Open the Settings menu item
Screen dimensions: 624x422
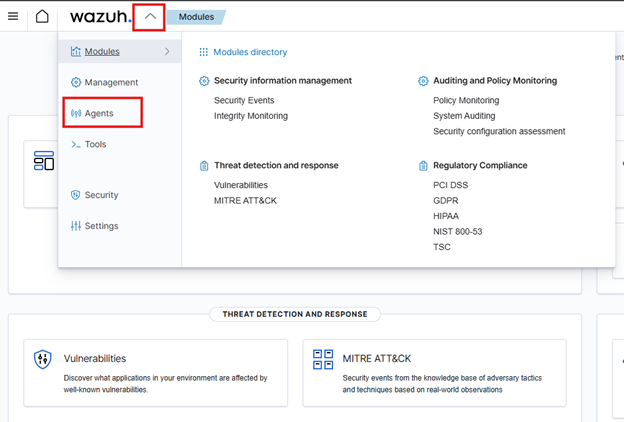[101, 226]
